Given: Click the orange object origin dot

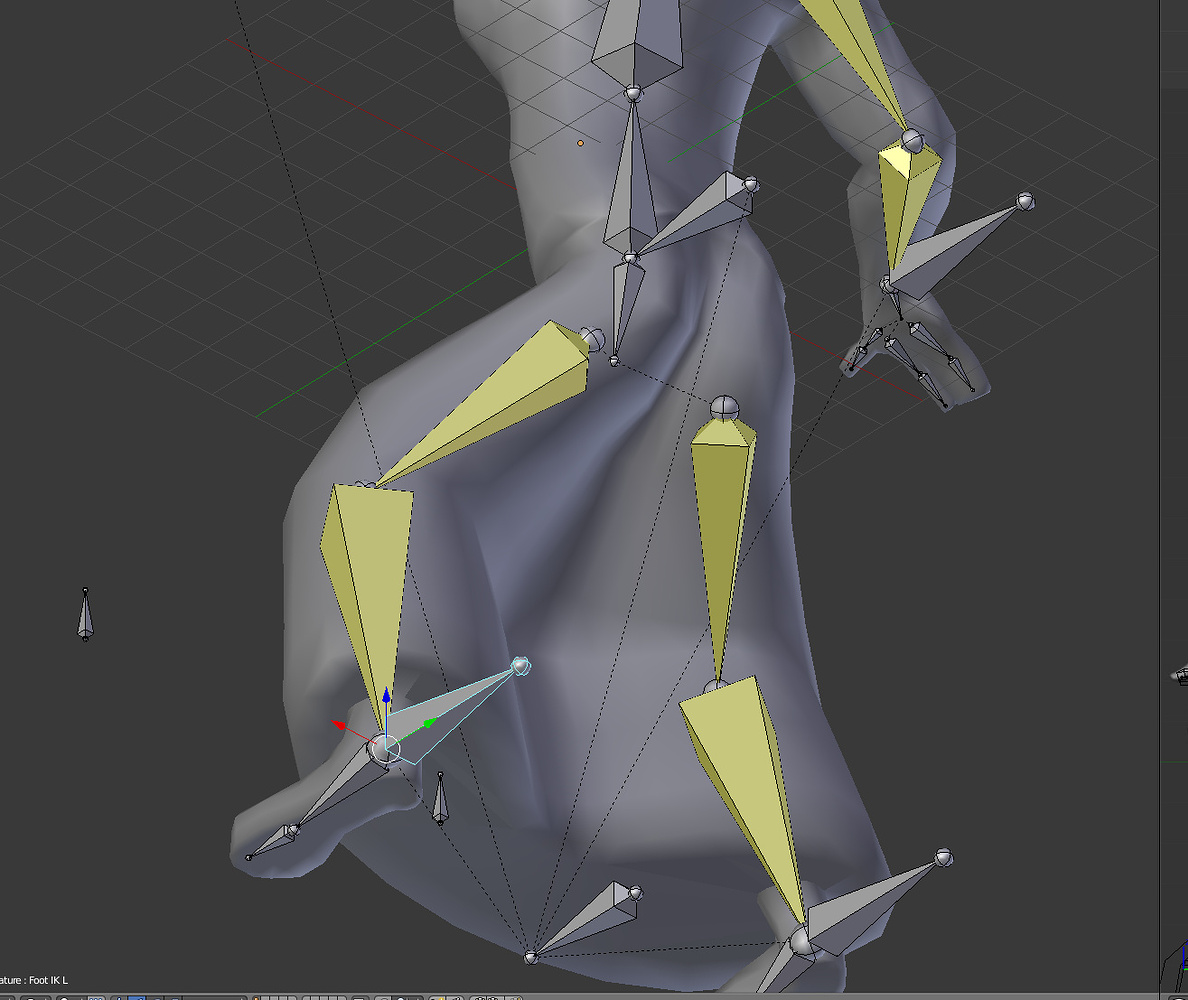Looking at the screenshot, I should [x=580, y=142].
